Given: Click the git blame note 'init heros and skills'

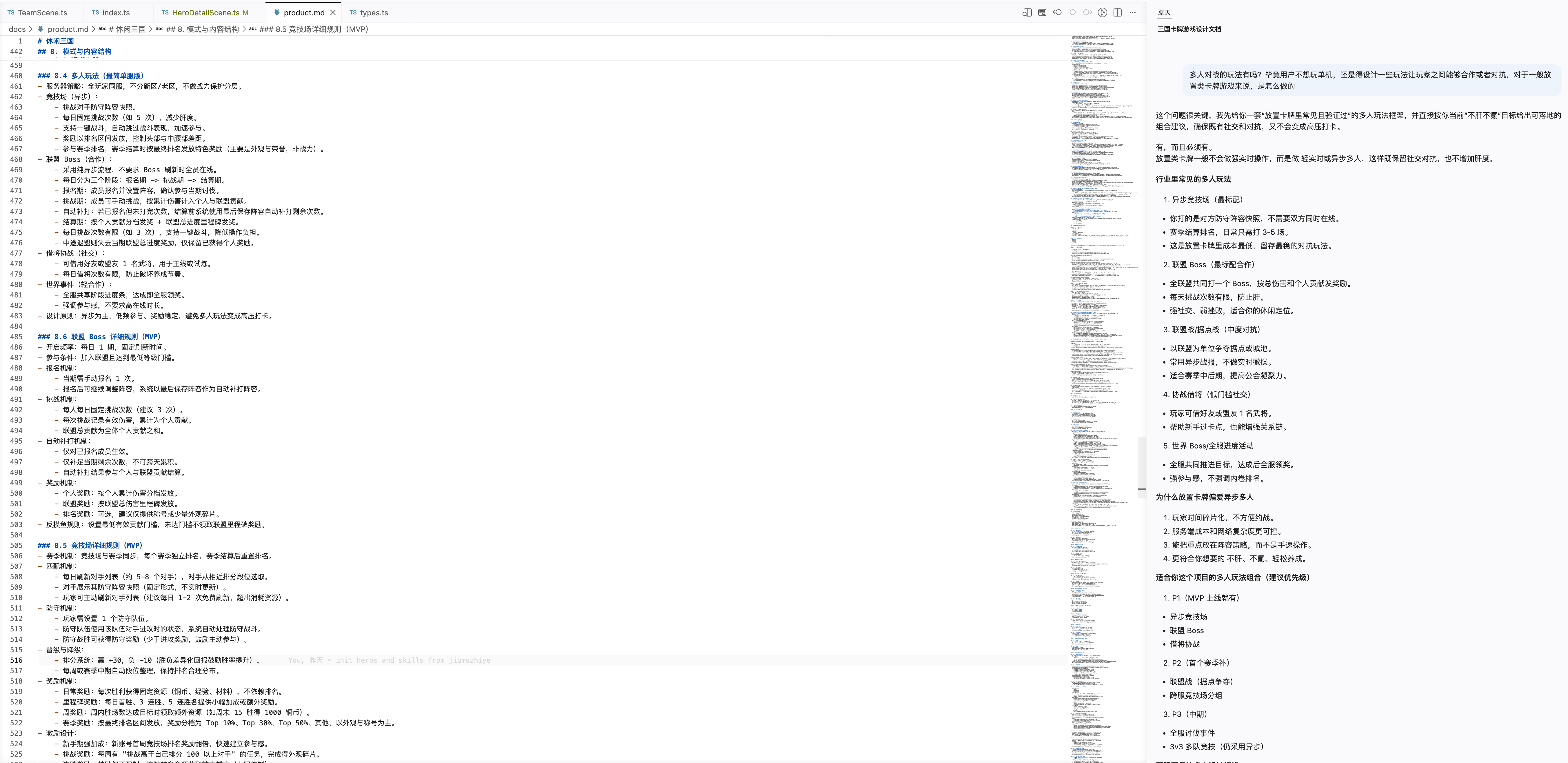Looking at the screenshot, I should pos(389,660).
